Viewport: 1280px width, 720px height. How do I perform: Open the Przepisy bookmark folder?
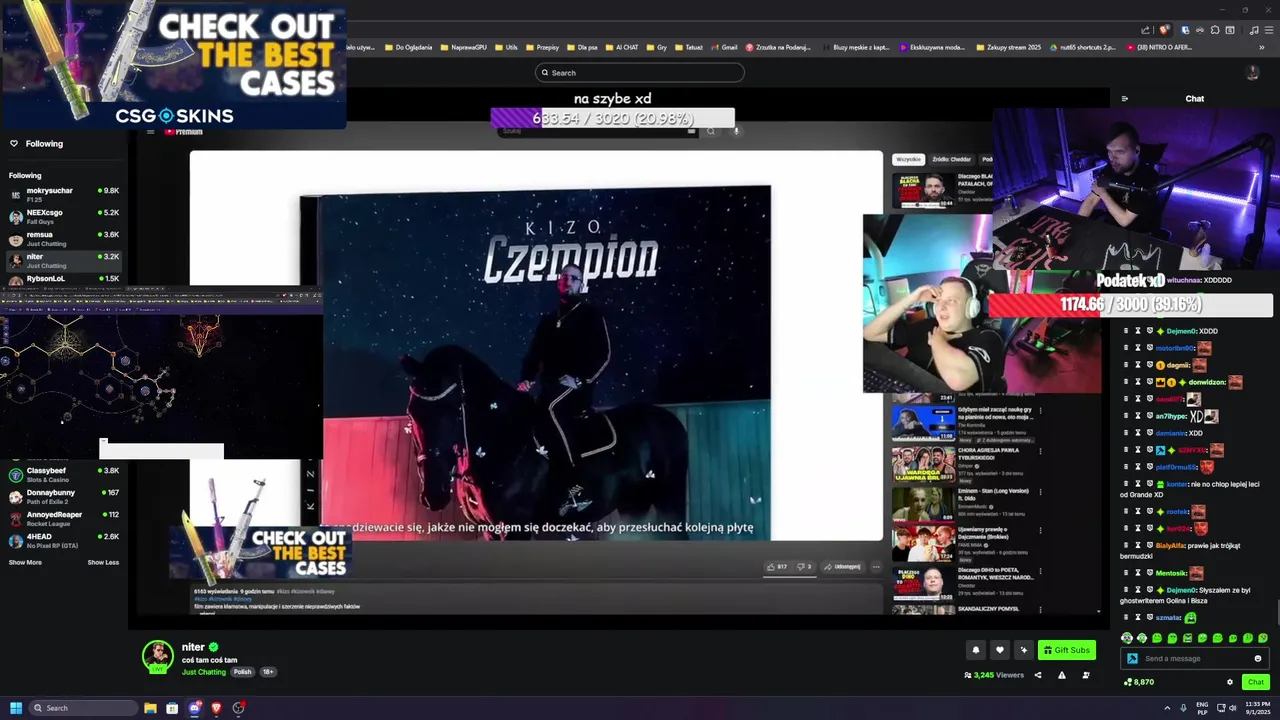(543, 47)
